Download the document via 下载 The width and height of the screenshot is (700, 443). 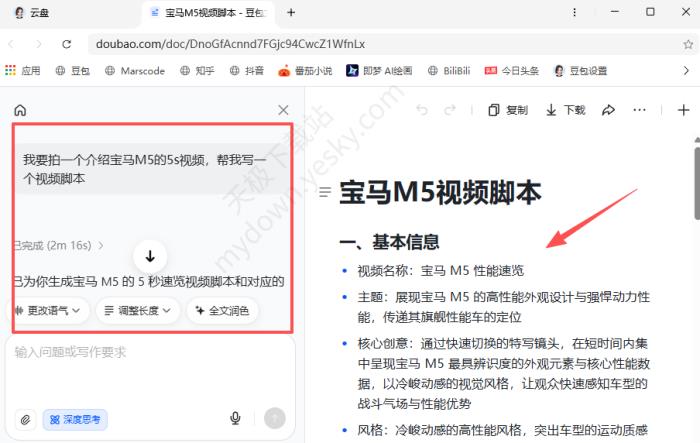[x=566, y=110]
